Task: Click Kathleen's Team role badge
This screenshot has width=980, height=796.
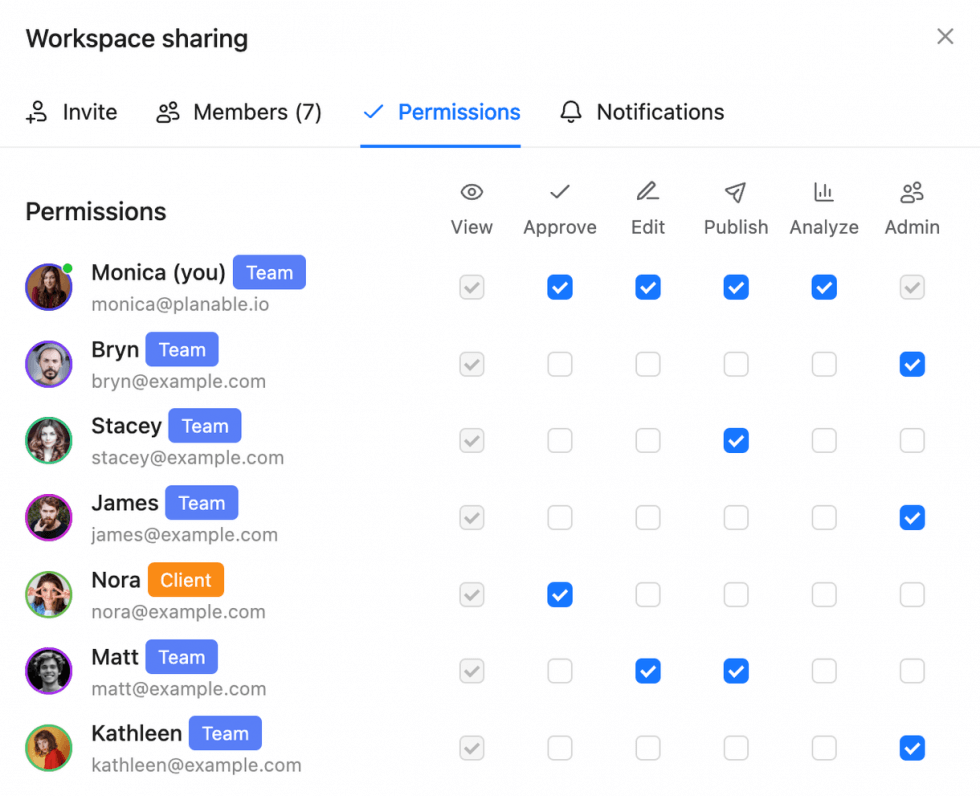Action: pos(224,733)
